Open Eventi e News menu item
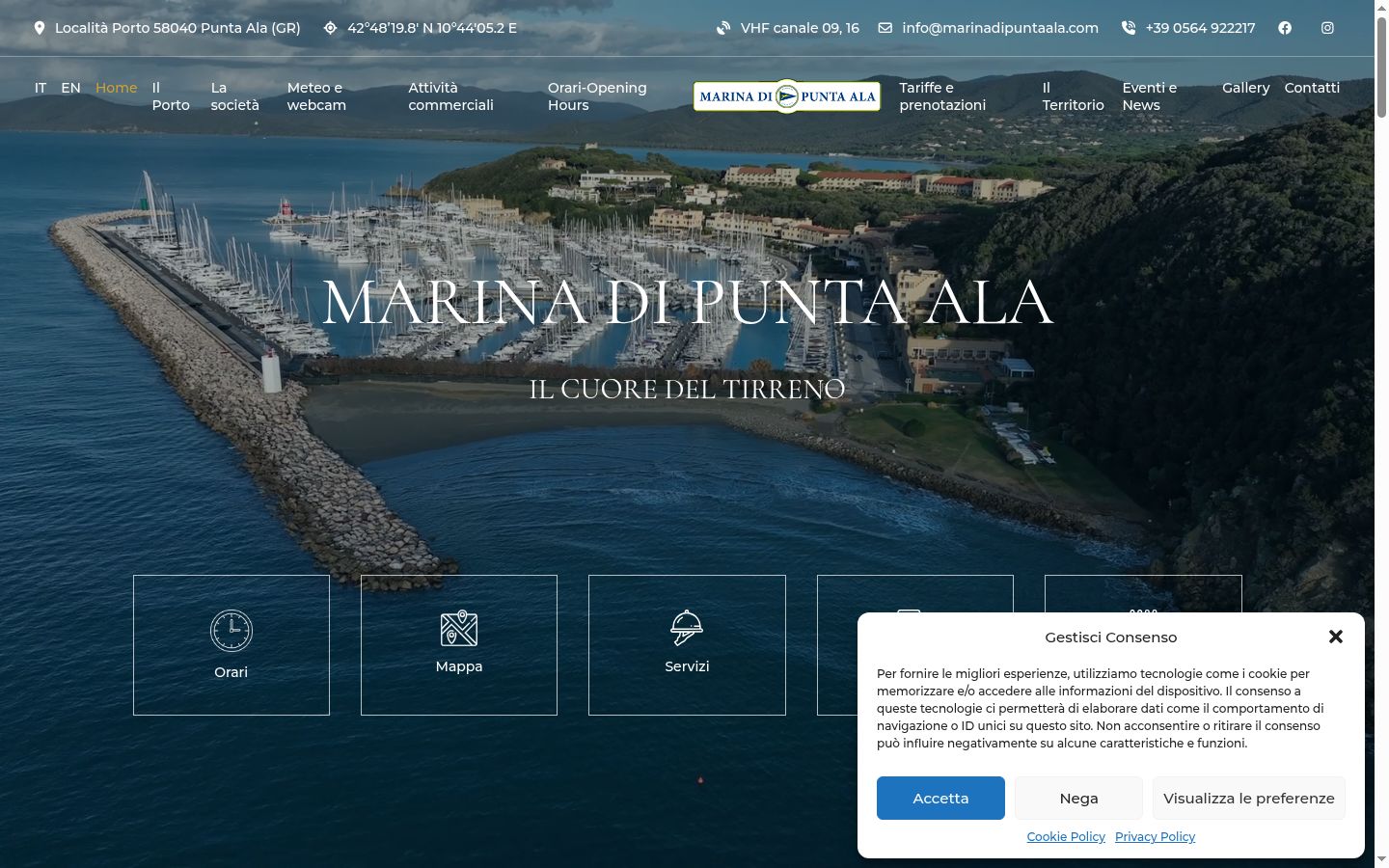Viewport: 1389px width, 868px height. 1150,96
